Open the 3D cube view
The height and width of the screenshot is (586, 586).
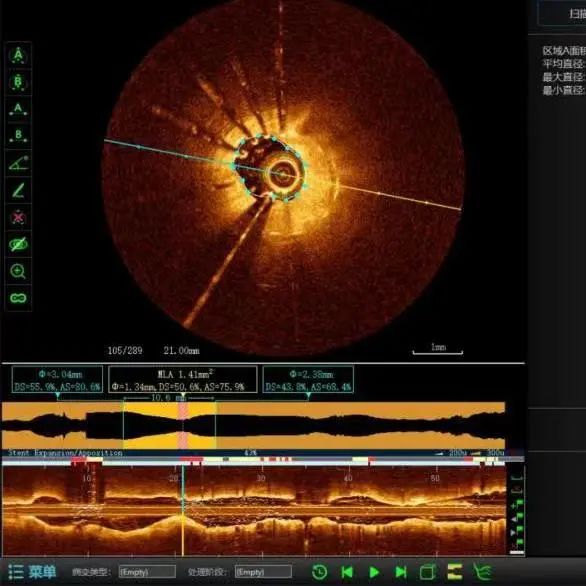(428, 572)
